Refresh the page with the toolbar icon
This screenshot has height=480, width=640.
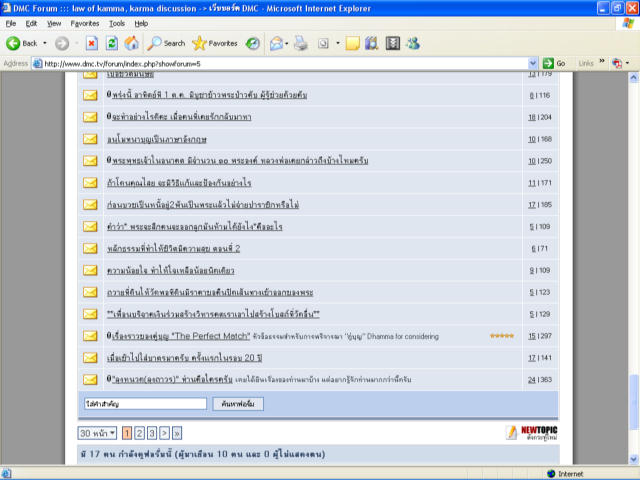coord(111,43)
